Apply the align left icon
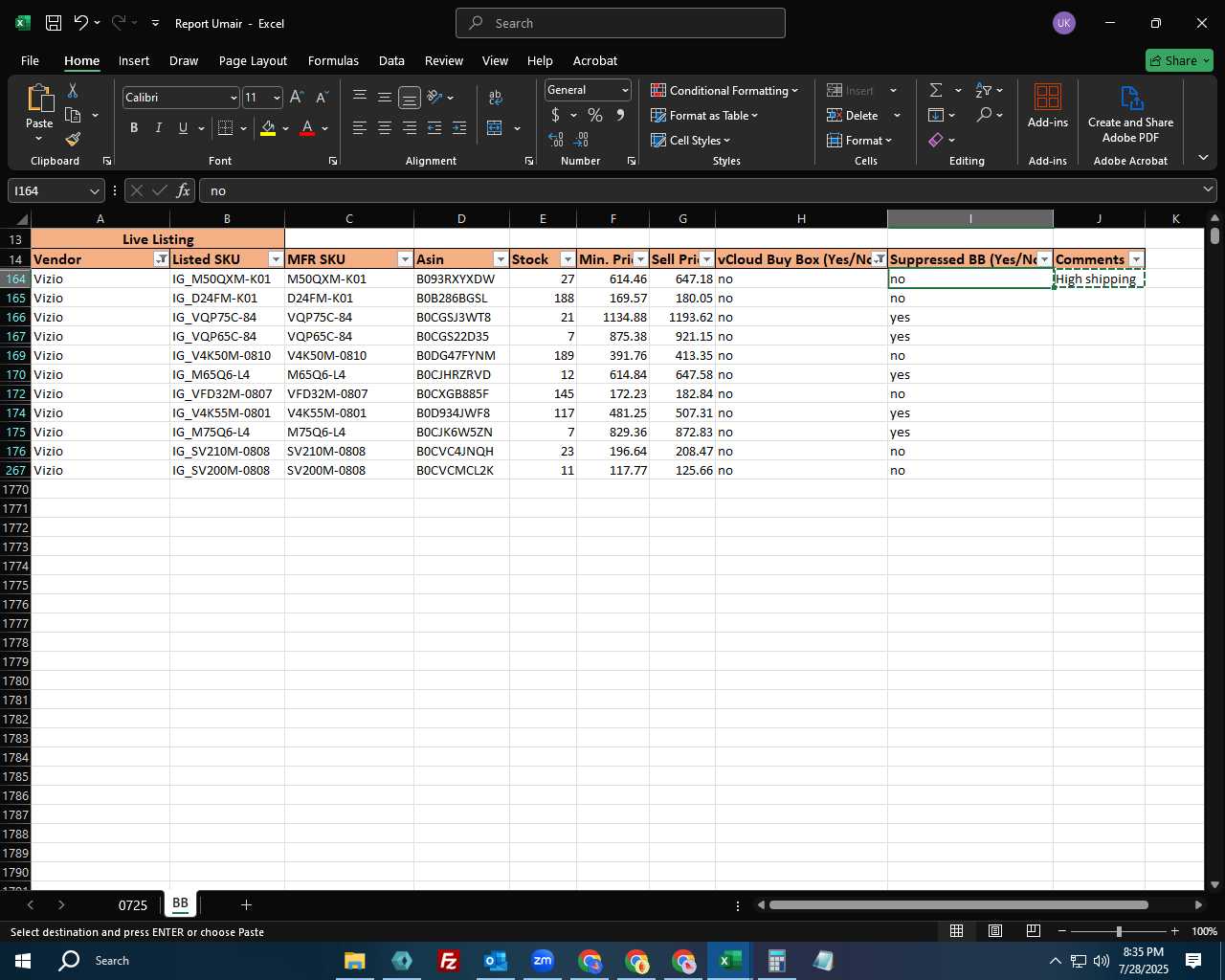This screenshot has height=980, width=1225. coord(360,128)
